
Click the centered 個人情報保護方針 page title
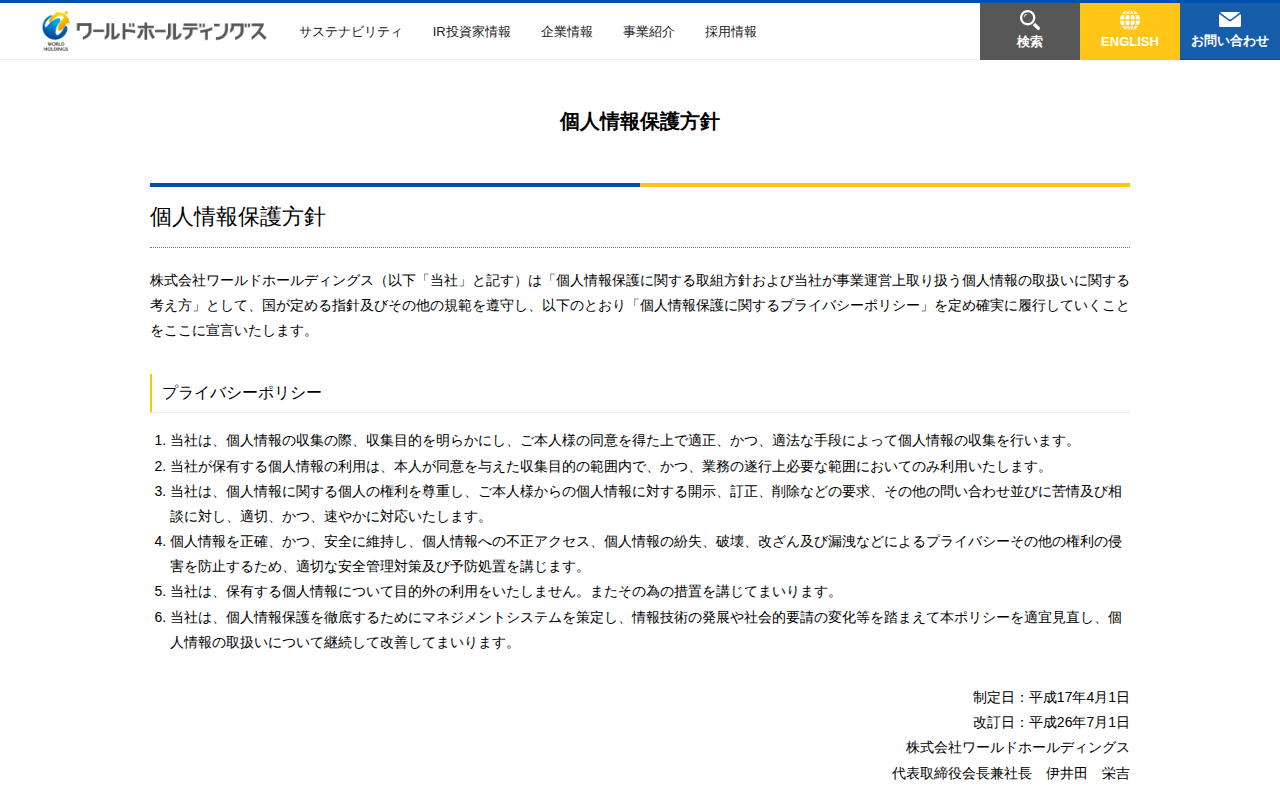(x=640, y=122)
